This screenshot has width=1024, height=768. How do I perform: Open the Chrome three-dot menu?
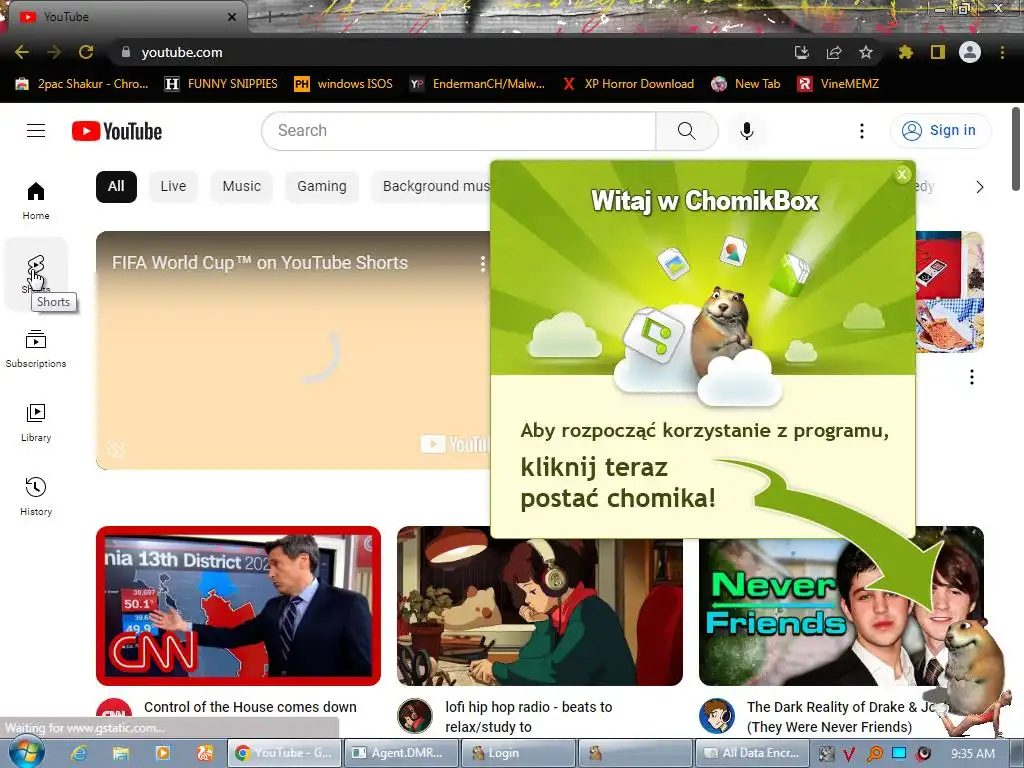pyautogui.click(x=1002, y=52)
